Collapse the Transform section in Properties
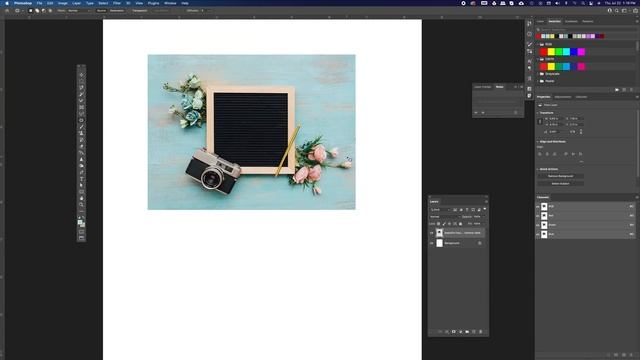640x360 pixels. coord(538,113)
